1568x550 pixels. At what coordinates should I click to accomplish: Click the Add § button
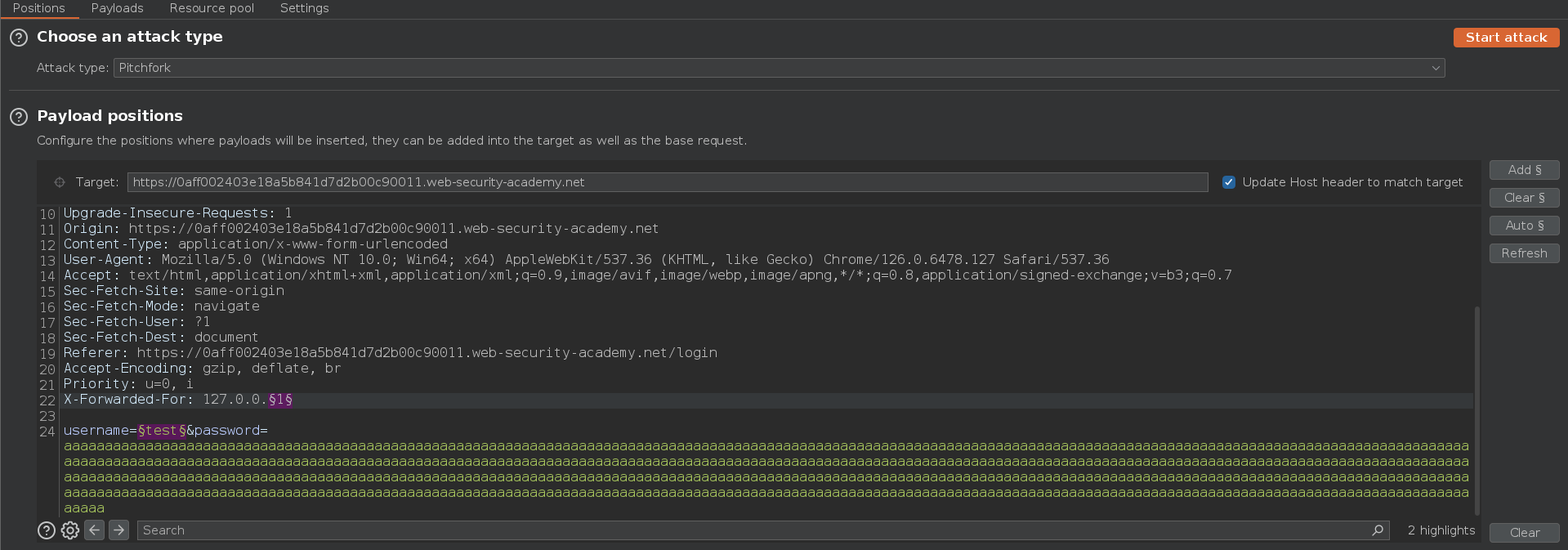pos(1524,170)
